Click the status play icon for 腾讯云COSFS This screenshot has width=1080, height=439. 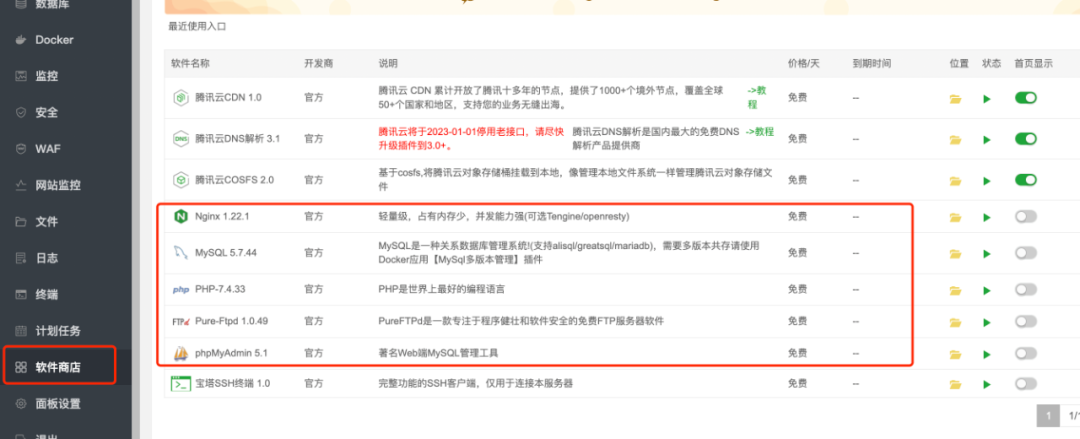pyautogui.click(x=987, y=181)
